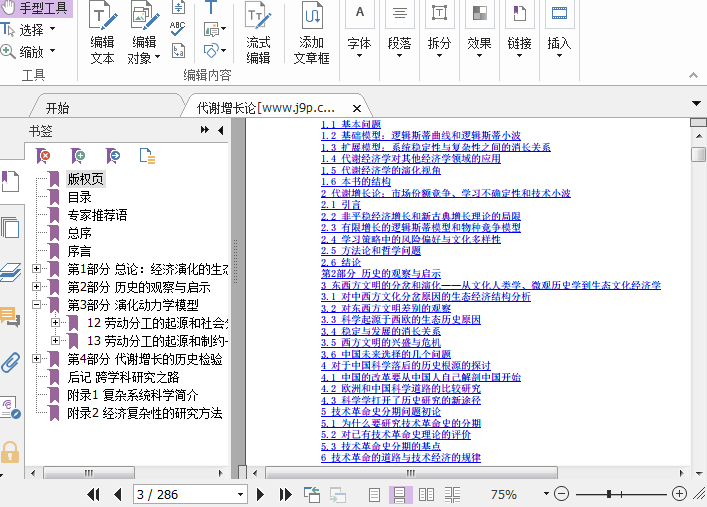Click the Security lock side panel icon
The image size is (707, 507).
(11, 451)
